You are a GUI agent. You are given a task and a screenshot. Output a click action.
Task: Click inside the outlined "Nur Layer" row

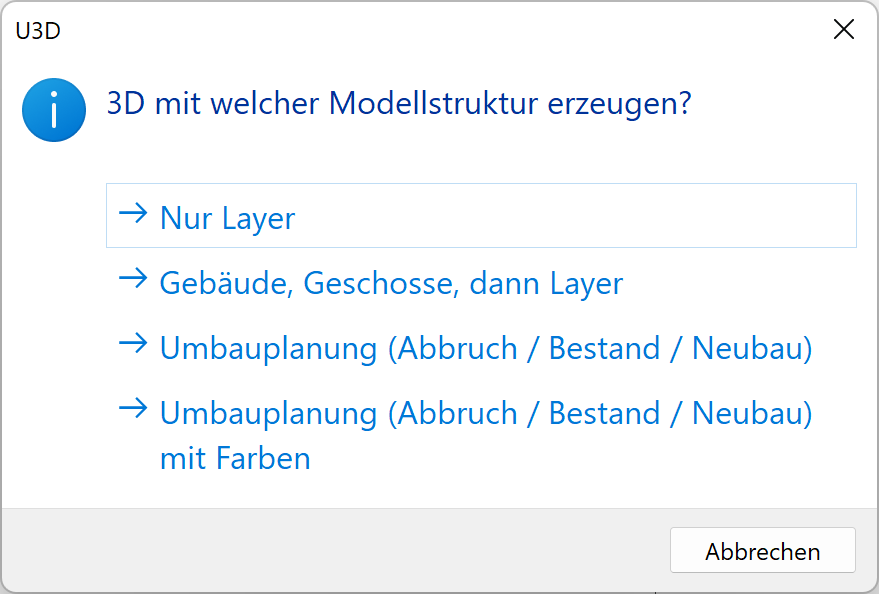coord(481,214)
